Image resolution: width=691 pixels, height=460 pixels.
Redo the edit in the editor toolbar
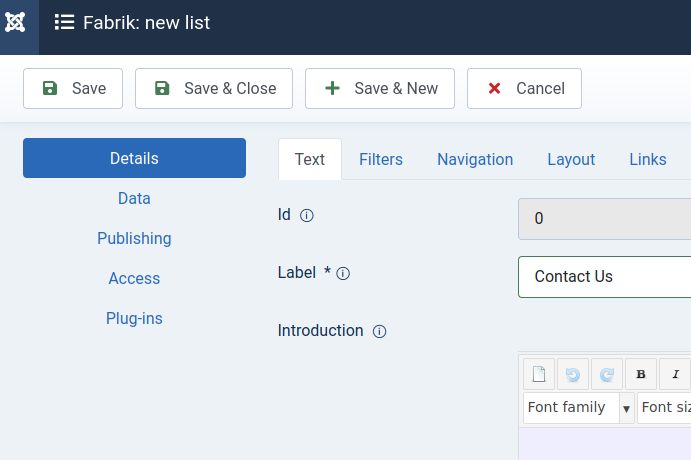[x=607, y=374]
